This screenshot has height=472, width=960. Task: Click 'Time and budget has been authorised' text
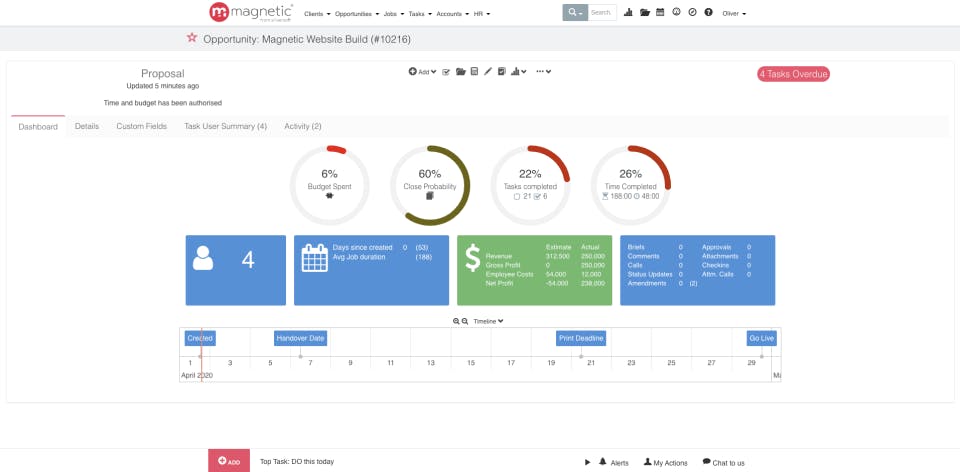163,103
